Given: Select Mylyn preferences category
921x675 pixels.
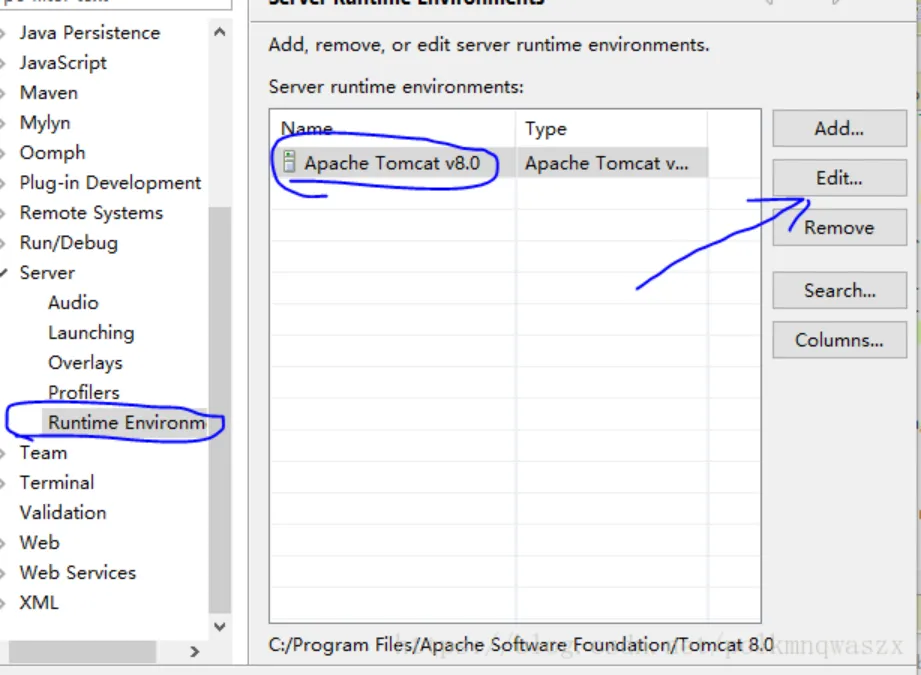Looking at the screenshot, I should click(x=45, y=122).
